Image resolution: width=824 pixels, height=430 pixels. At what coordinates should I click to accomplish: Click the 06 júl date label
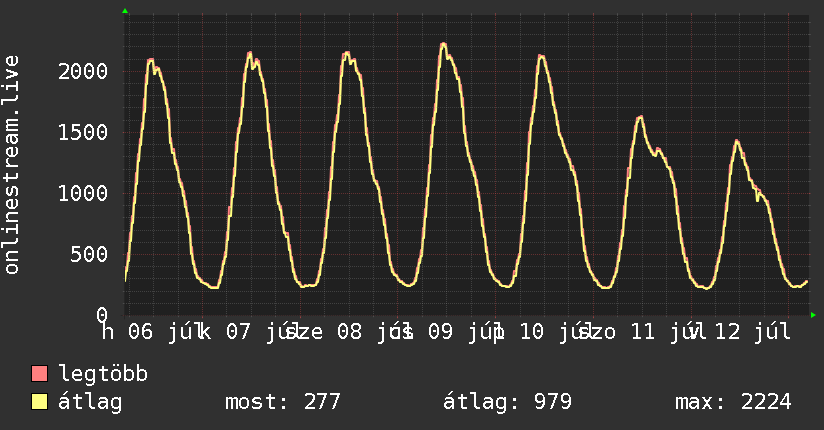(164, 332)
